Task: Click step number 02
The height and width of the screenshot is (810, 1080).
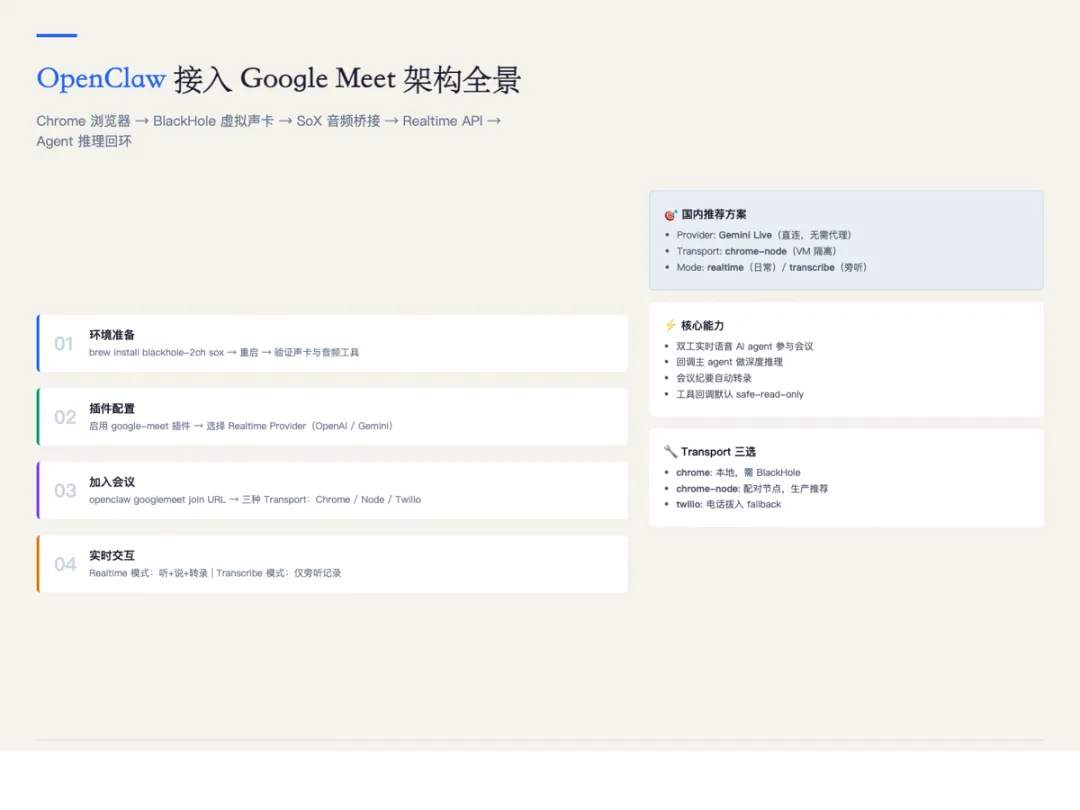Action: (x=65, y=417)
